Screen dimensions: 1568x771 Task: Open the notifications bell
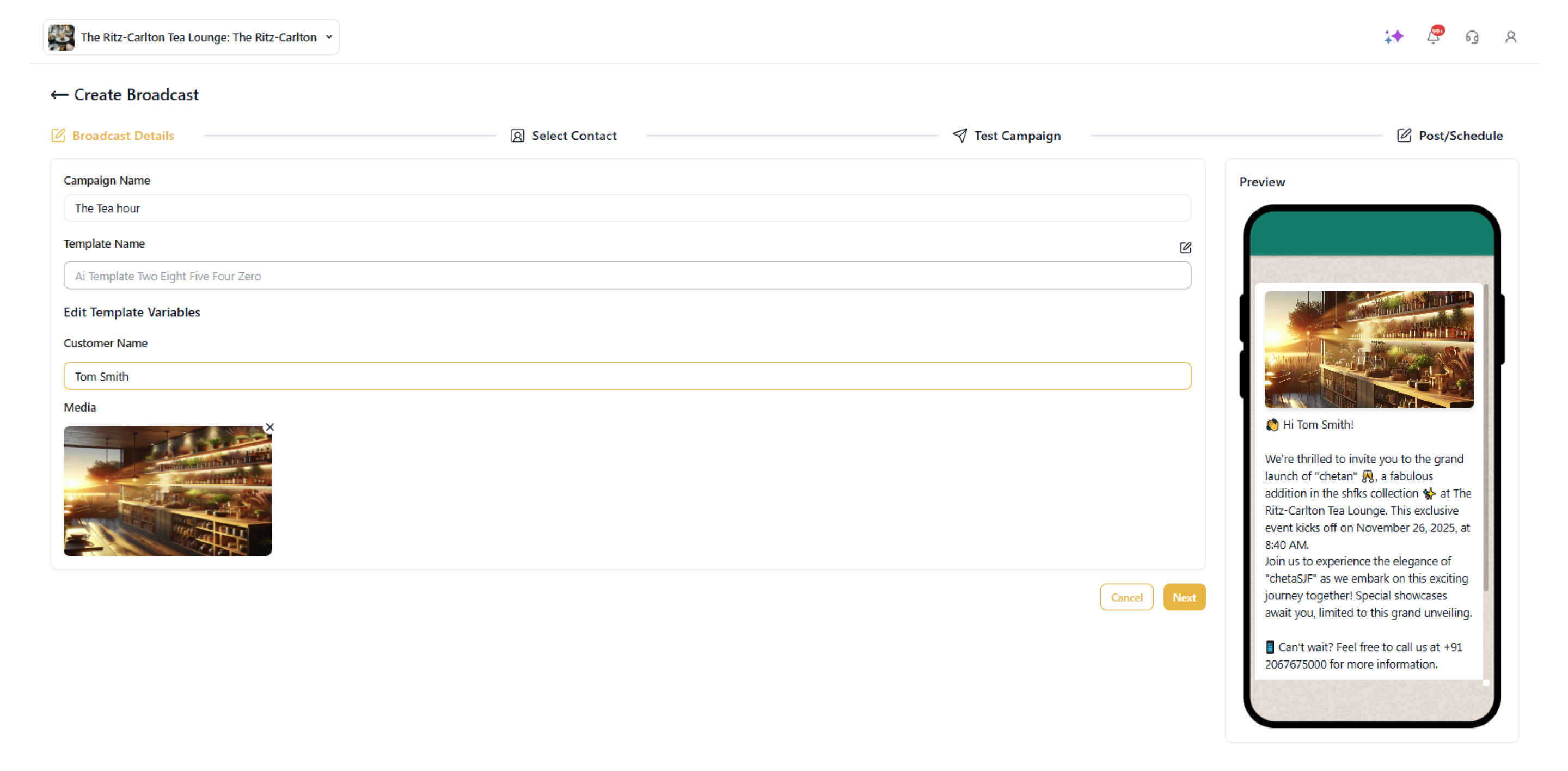[1433, 37]
